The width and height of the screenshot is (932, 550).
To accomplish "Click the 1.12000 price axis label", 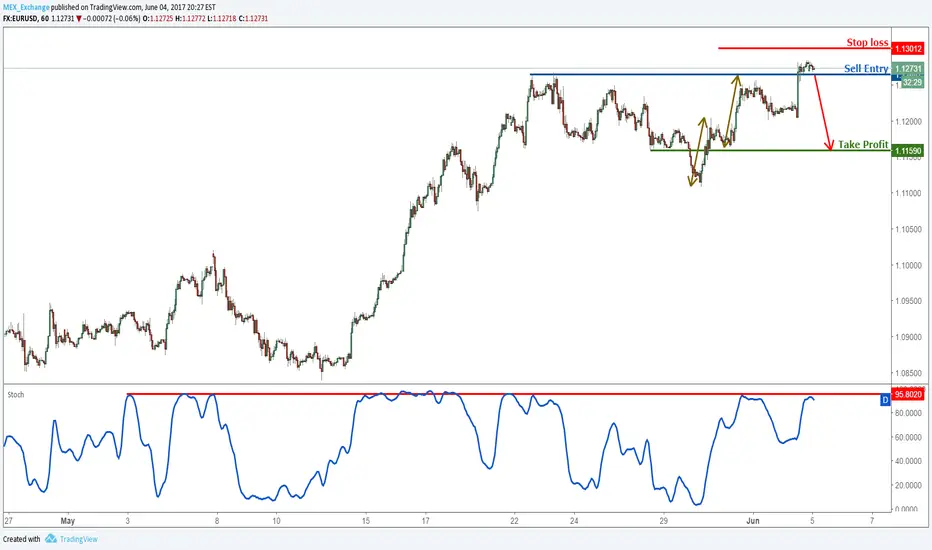I will [909, 121].
